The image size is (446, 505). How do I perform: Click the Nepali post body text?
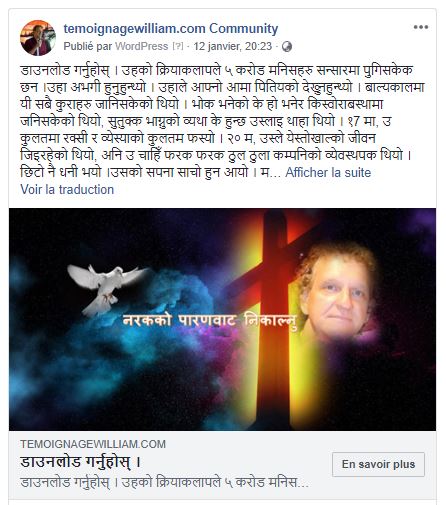[x=222, y=121]
